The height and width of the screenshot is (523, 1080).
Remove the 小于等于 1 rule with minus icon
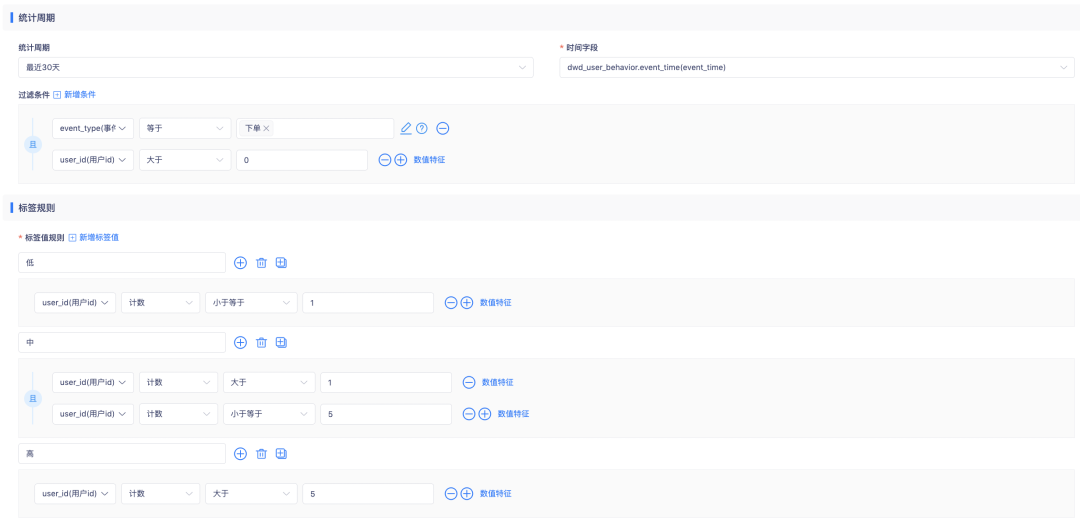pyautogui.click(x=451, y=302)
